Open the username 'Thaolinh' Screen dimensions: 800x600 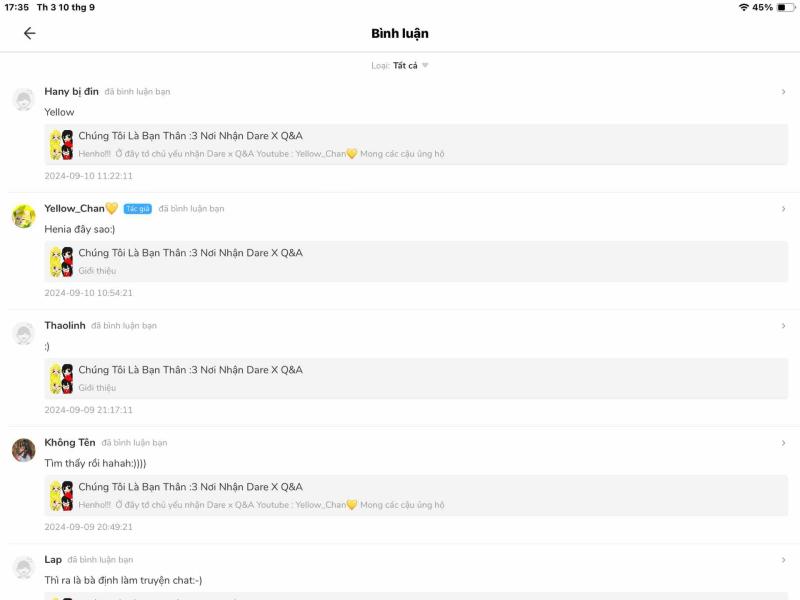pos(65,326)
